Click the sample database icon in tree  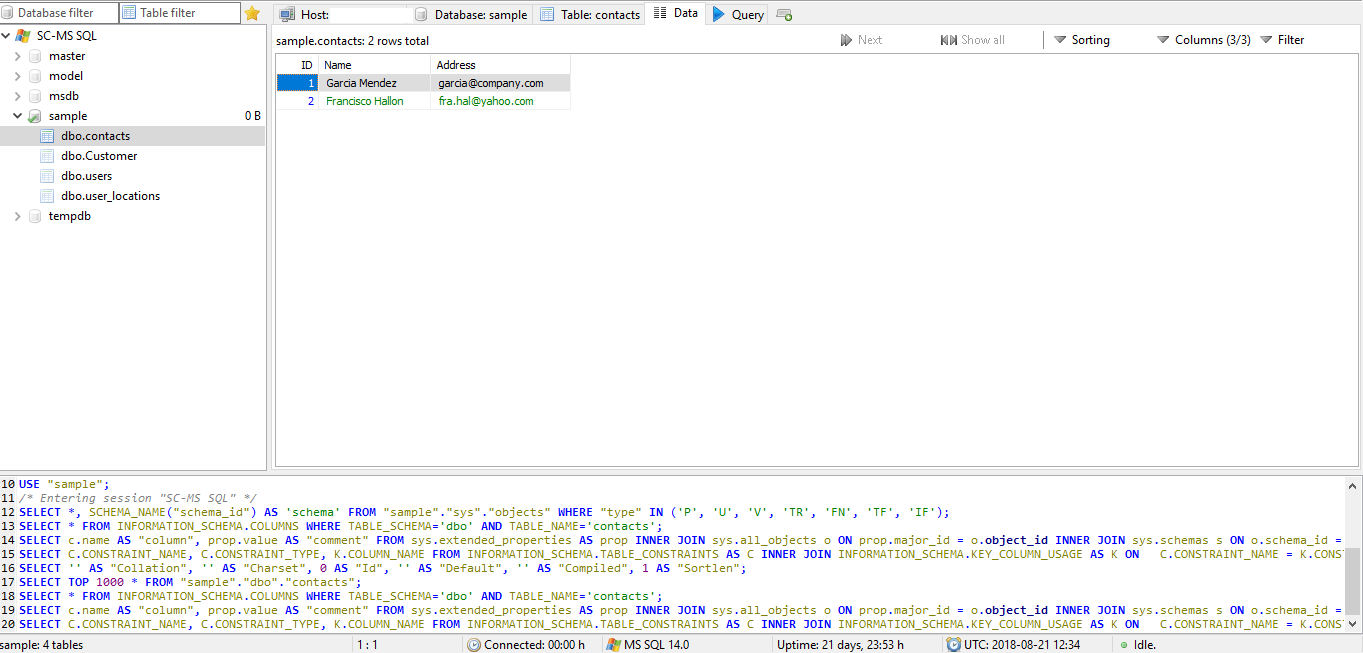point(35,116)
